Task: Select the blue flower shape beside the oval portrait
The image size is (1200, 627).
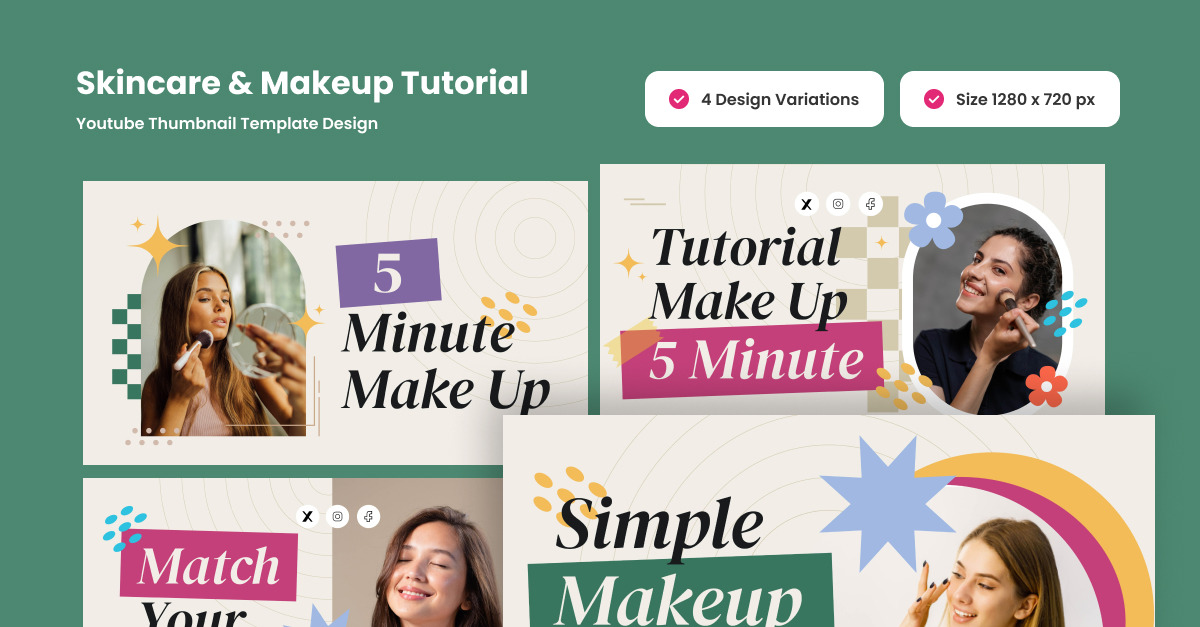Action: (933, 220)
